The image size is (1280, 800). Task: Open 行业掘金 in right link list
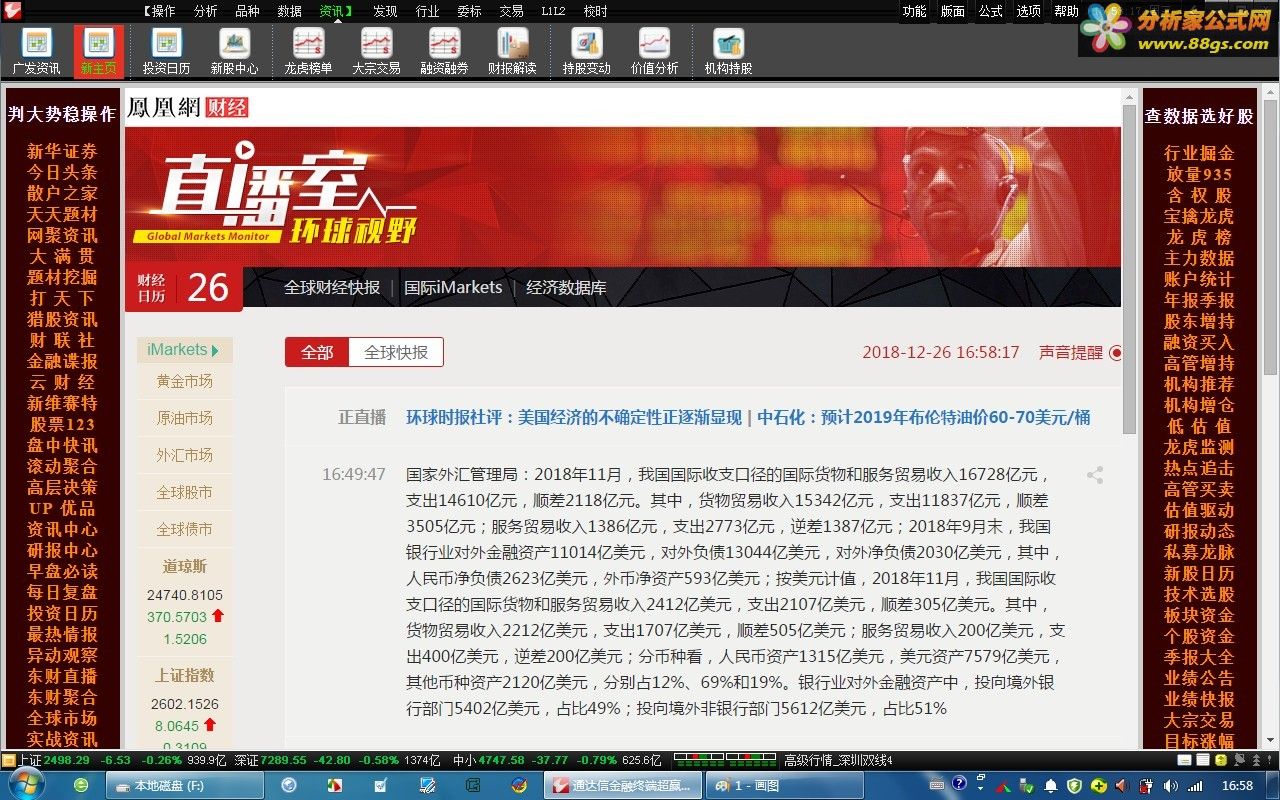click(1199, 153)
